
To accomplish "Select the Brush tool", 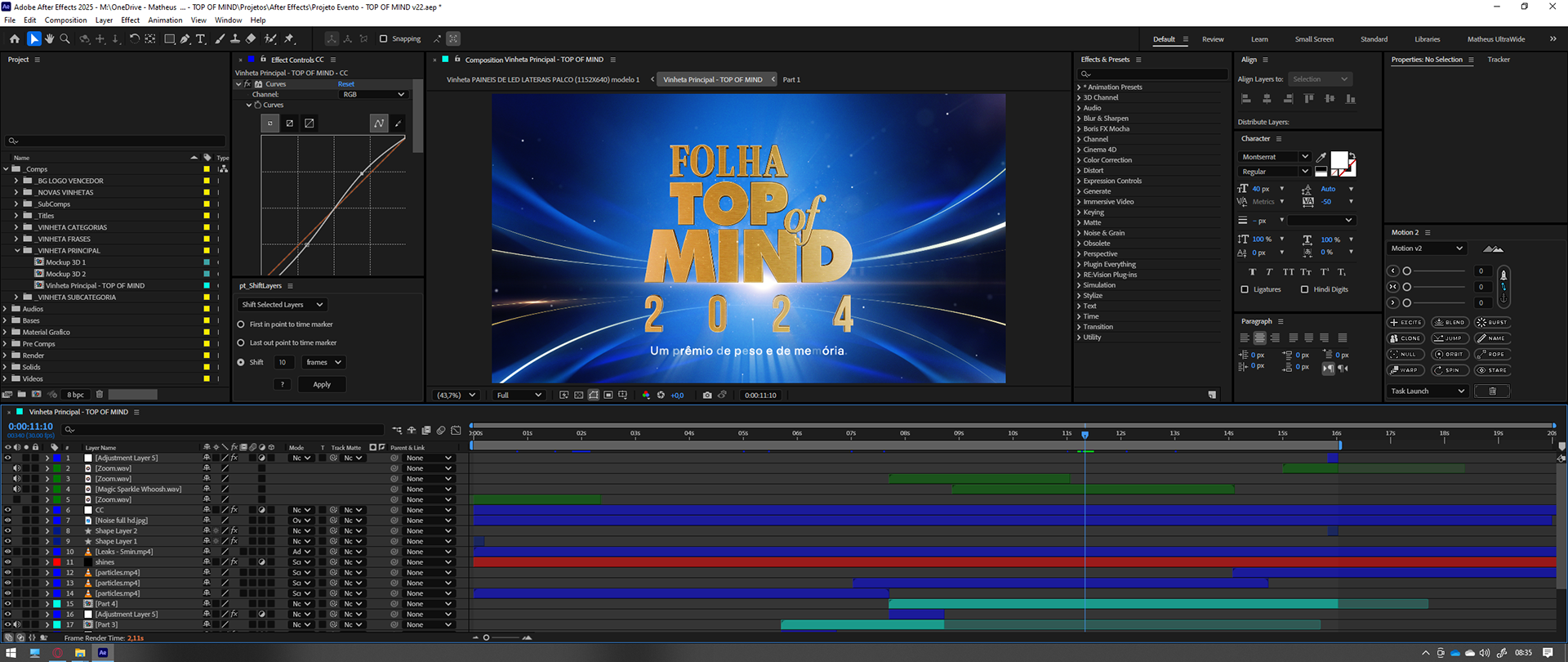I will click(x=220, y=38).
